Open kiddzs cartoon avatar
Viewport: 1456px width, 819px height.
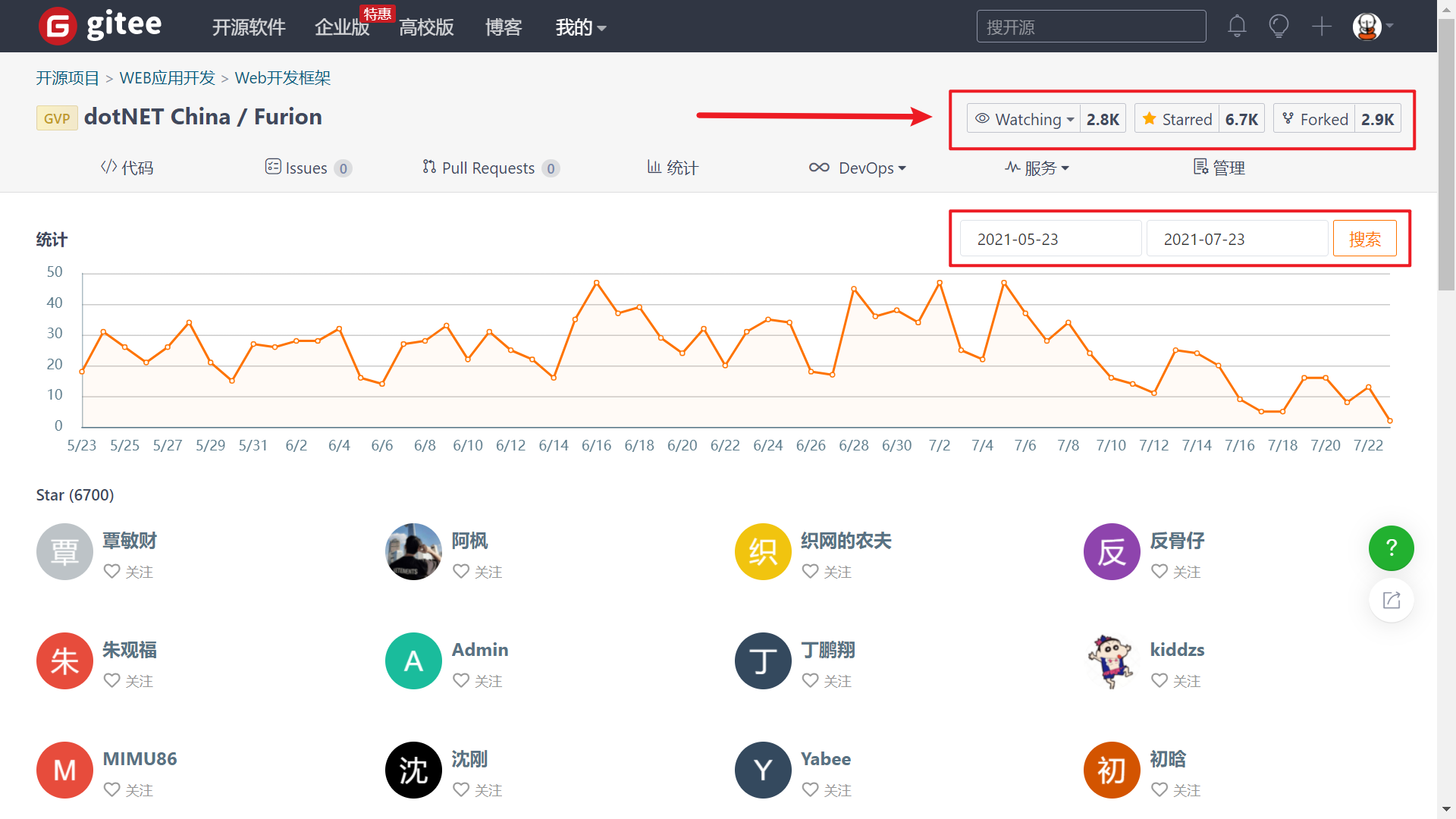tap(1112, 661)
